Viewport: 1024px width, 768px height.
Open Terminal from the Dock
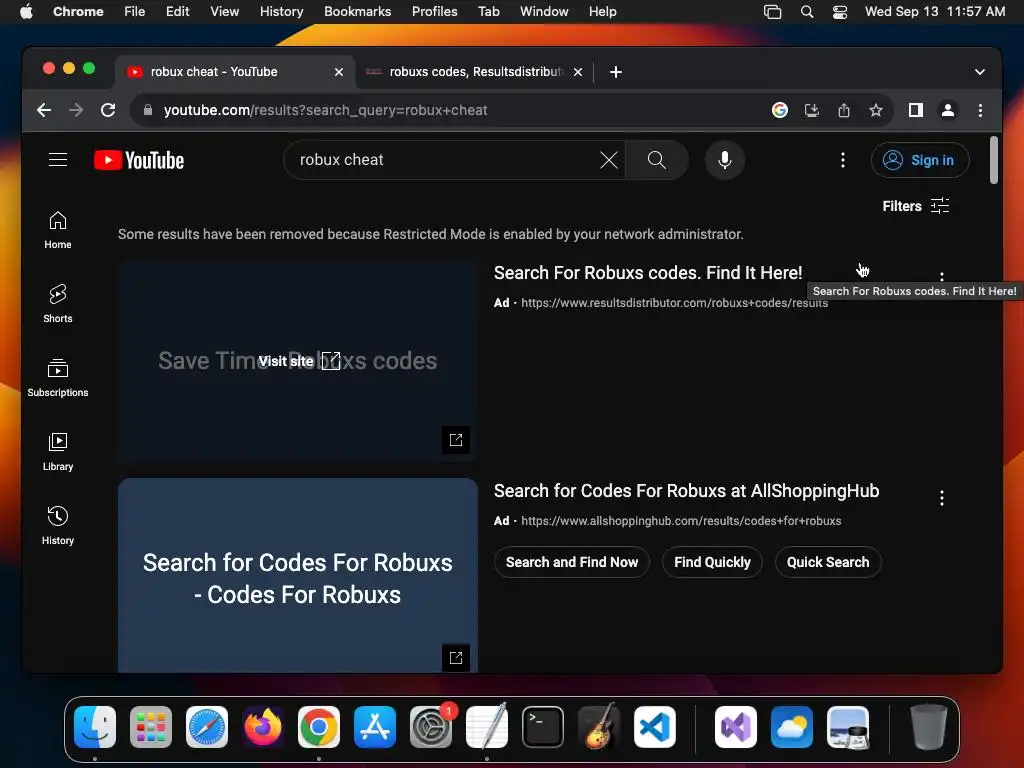click(543, 727)
